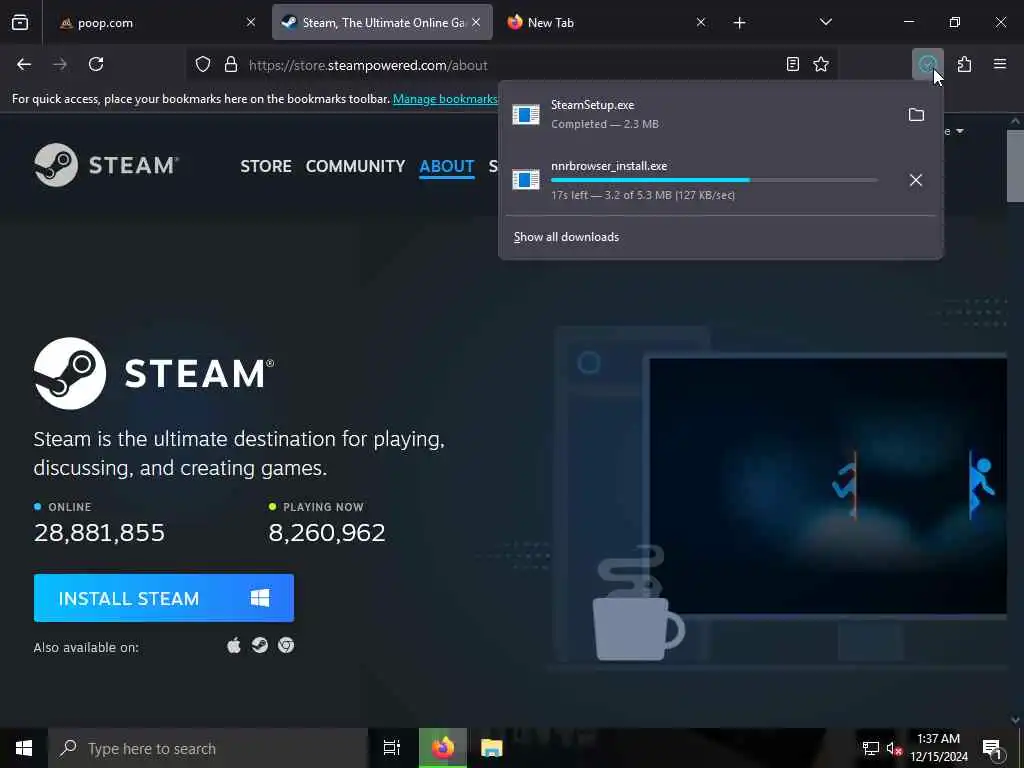Viewport: 1024px width, 768px height.
Task: Click the playing now count 8,260,962
Action: [327, 533]
